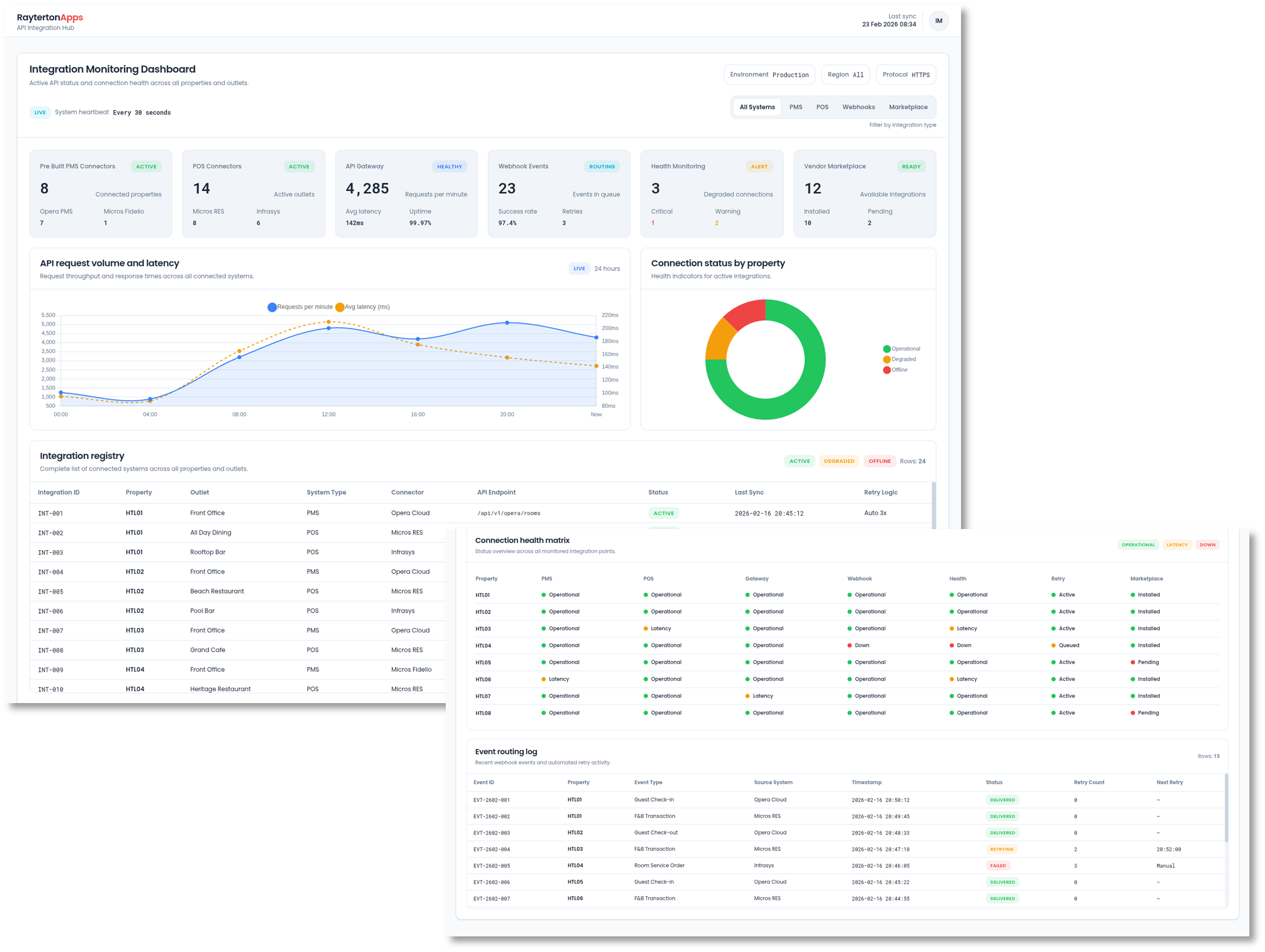Click the ROUTING badge on Webhook Events card

602,166
